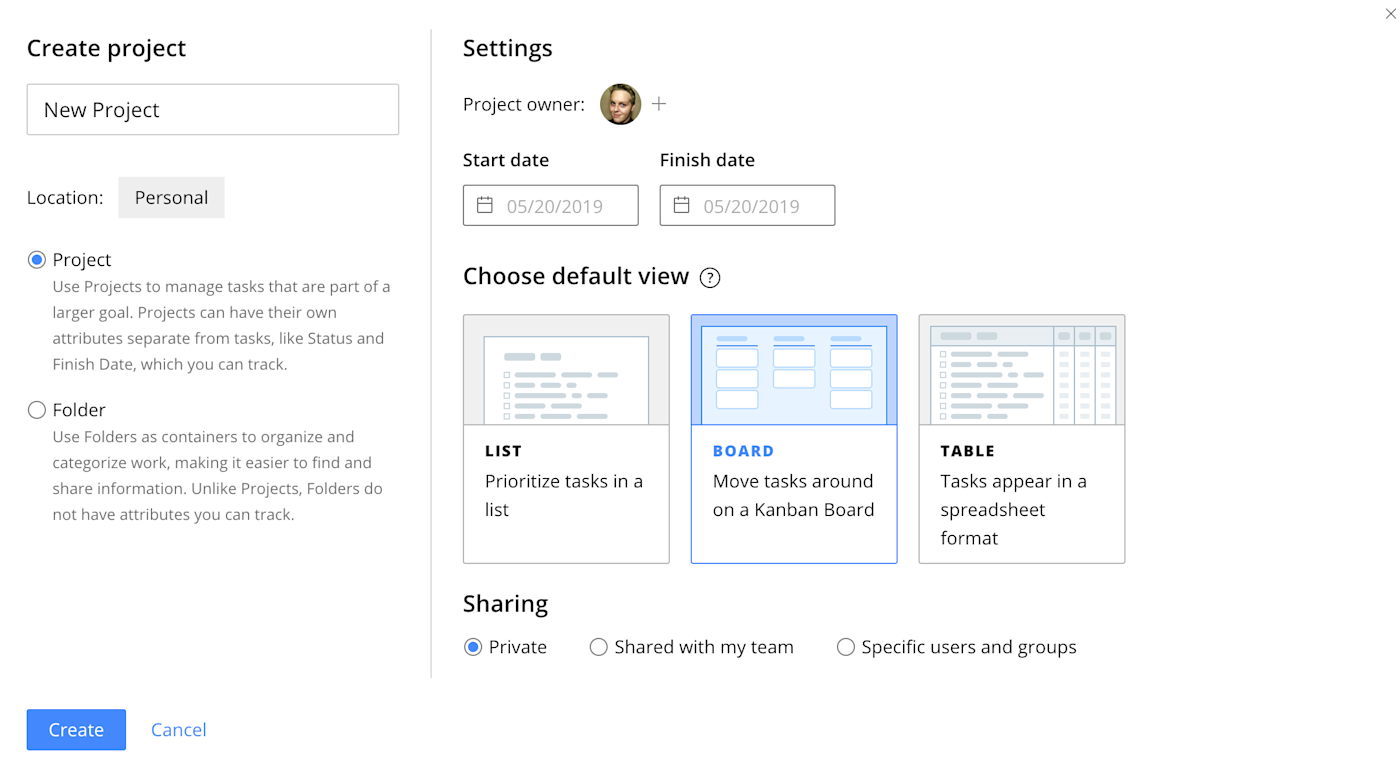
Task: Open the Finish date calendar icon
Action: [x=682, y=205]
